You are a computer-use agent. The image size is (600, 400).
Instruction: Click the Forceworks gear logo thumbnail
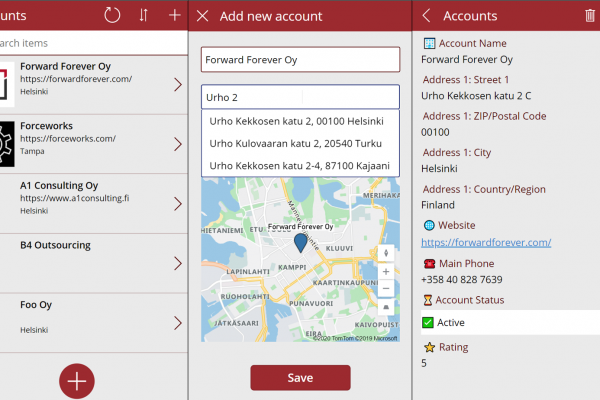(7, 144)
